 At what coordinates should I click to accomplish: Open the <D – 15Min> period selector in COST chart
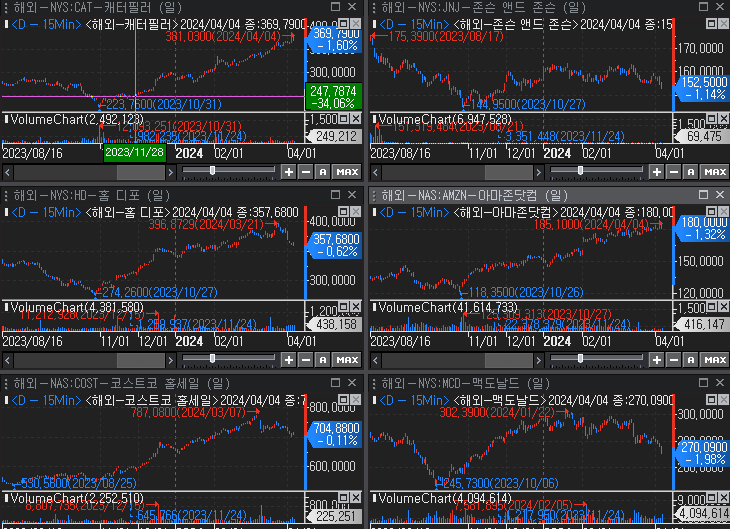[x=46, y=400]
